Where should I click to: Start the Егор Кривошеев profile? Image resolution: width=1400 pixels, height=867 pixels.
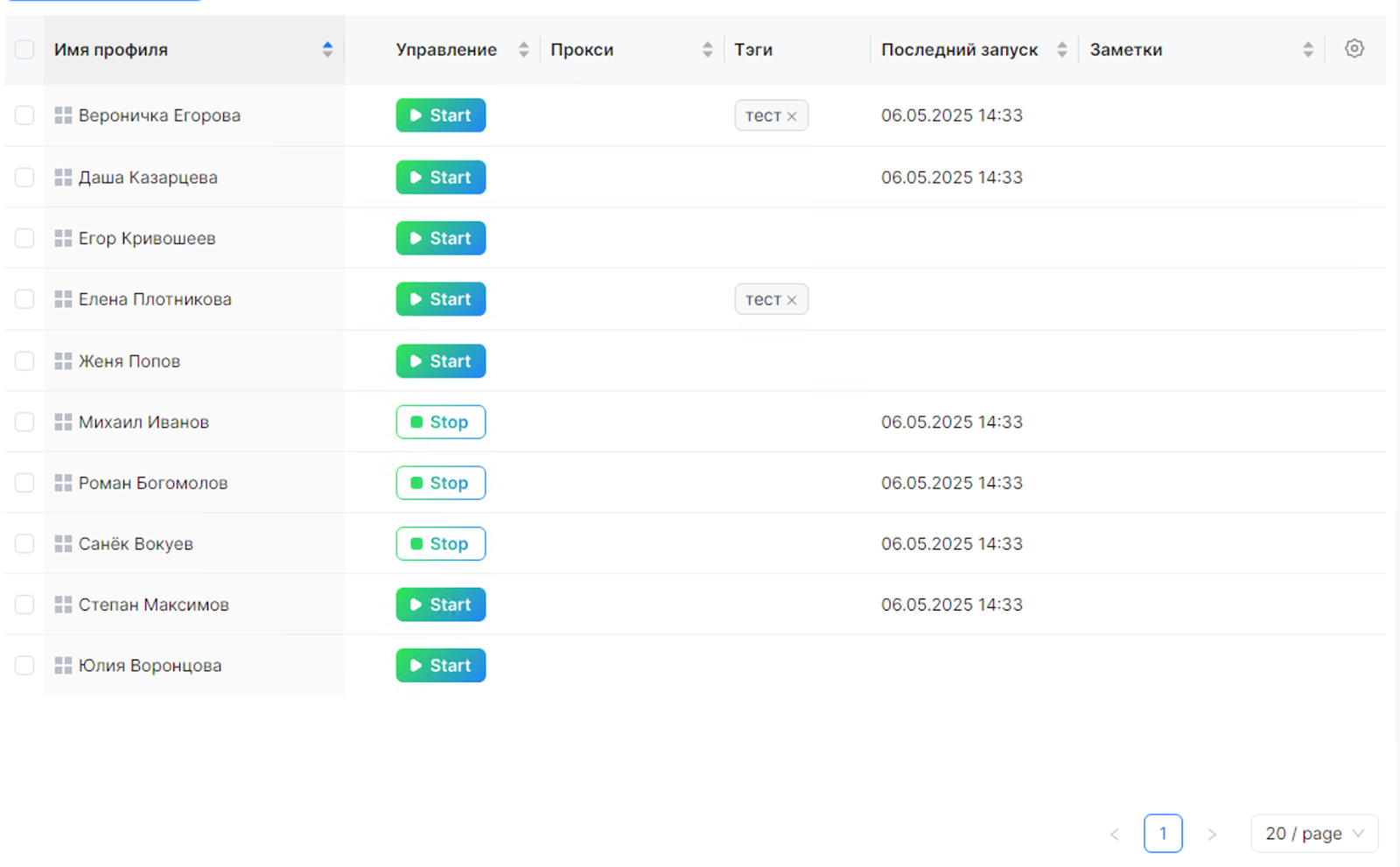tap(441, 238)
